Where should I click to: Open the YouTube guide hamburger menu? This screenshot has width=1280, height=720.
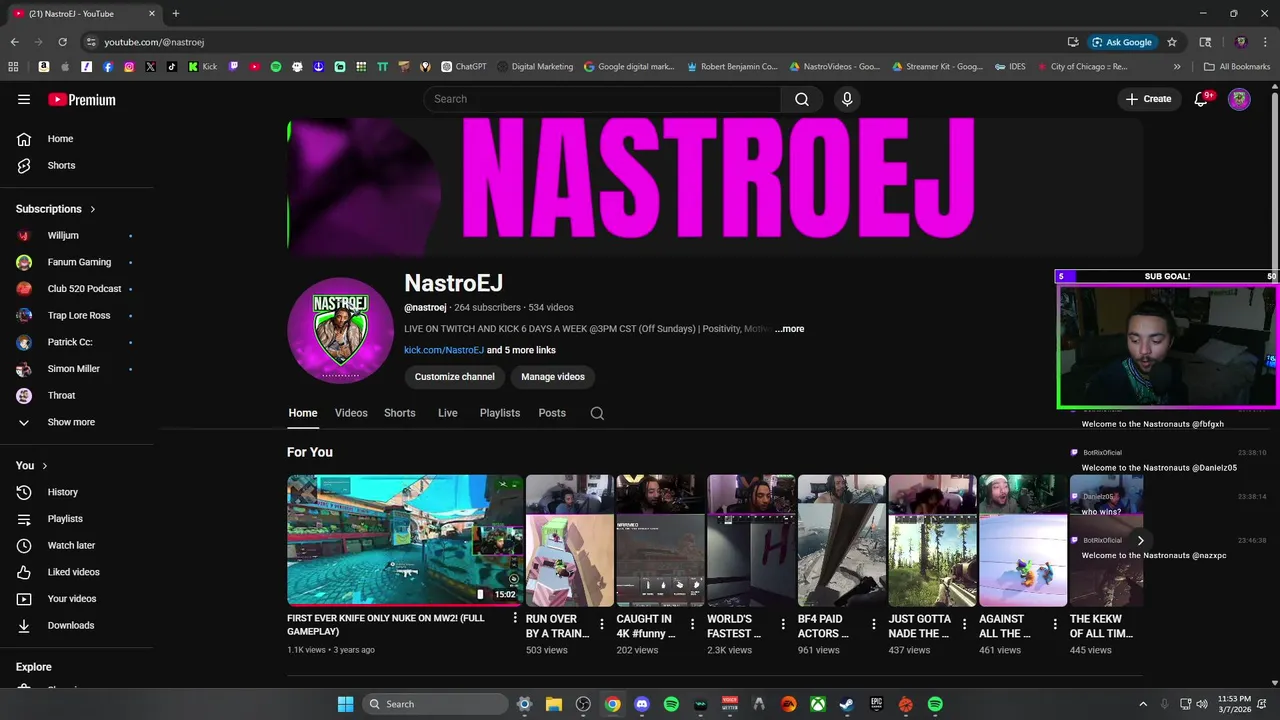24,99
